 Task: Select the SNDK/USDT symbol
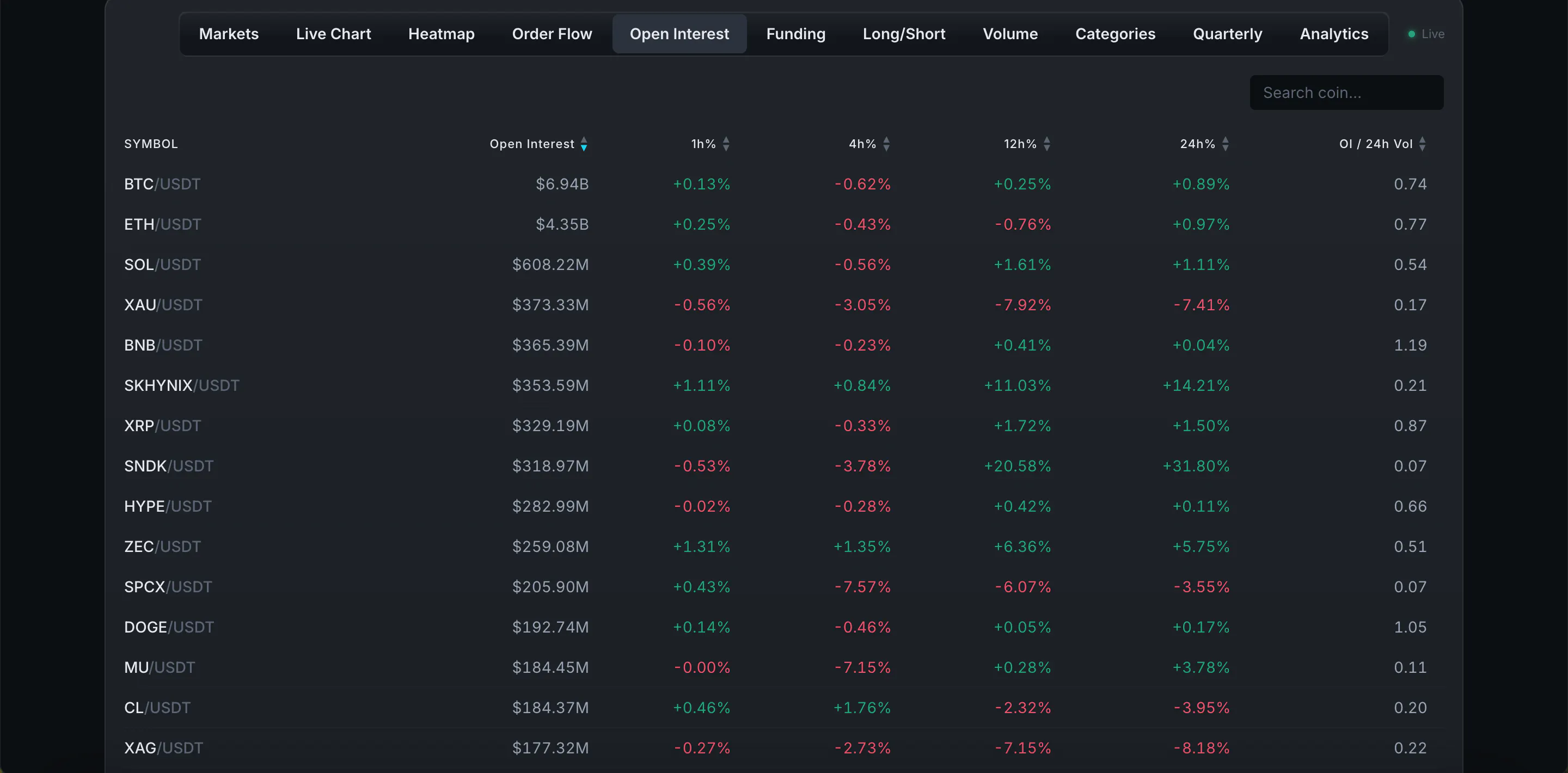[169, 466]
